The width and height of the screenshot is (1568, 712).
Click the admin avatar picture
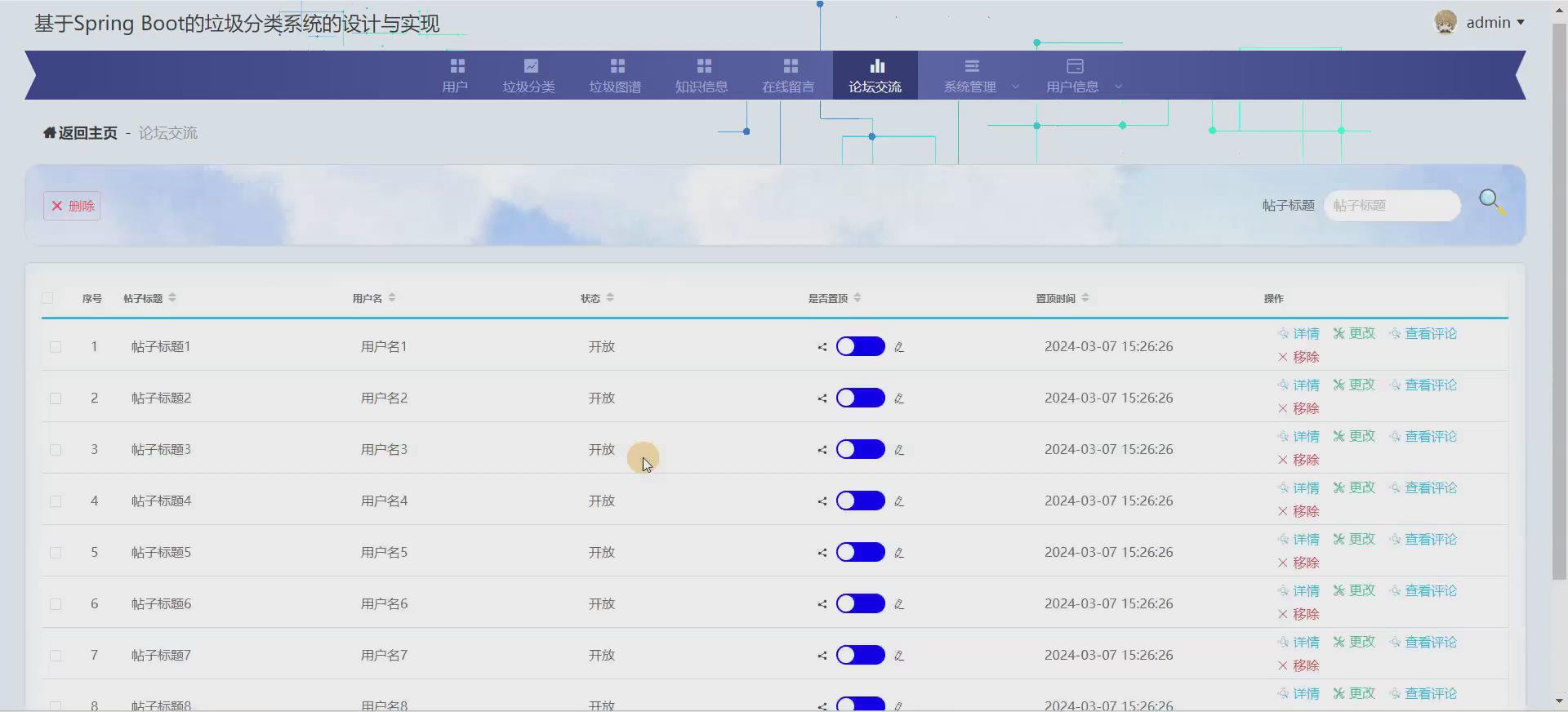pyautogui.click(x=1445, y=22)
